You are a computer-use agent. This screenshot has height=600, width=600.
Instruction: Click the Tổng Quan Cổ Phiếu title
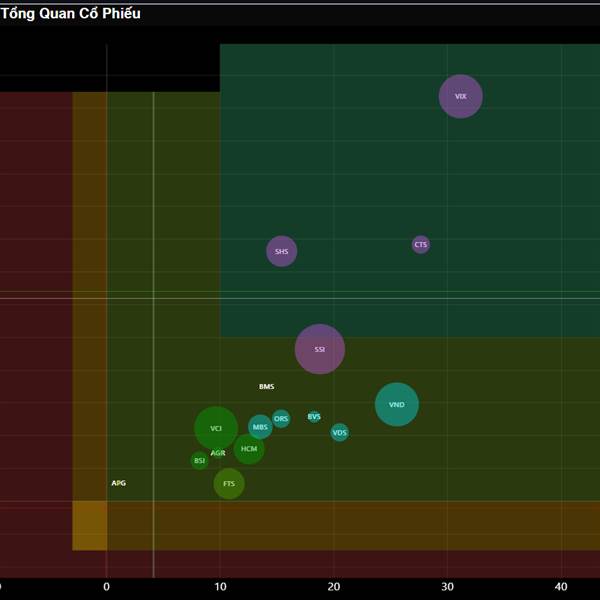point(71,13)
